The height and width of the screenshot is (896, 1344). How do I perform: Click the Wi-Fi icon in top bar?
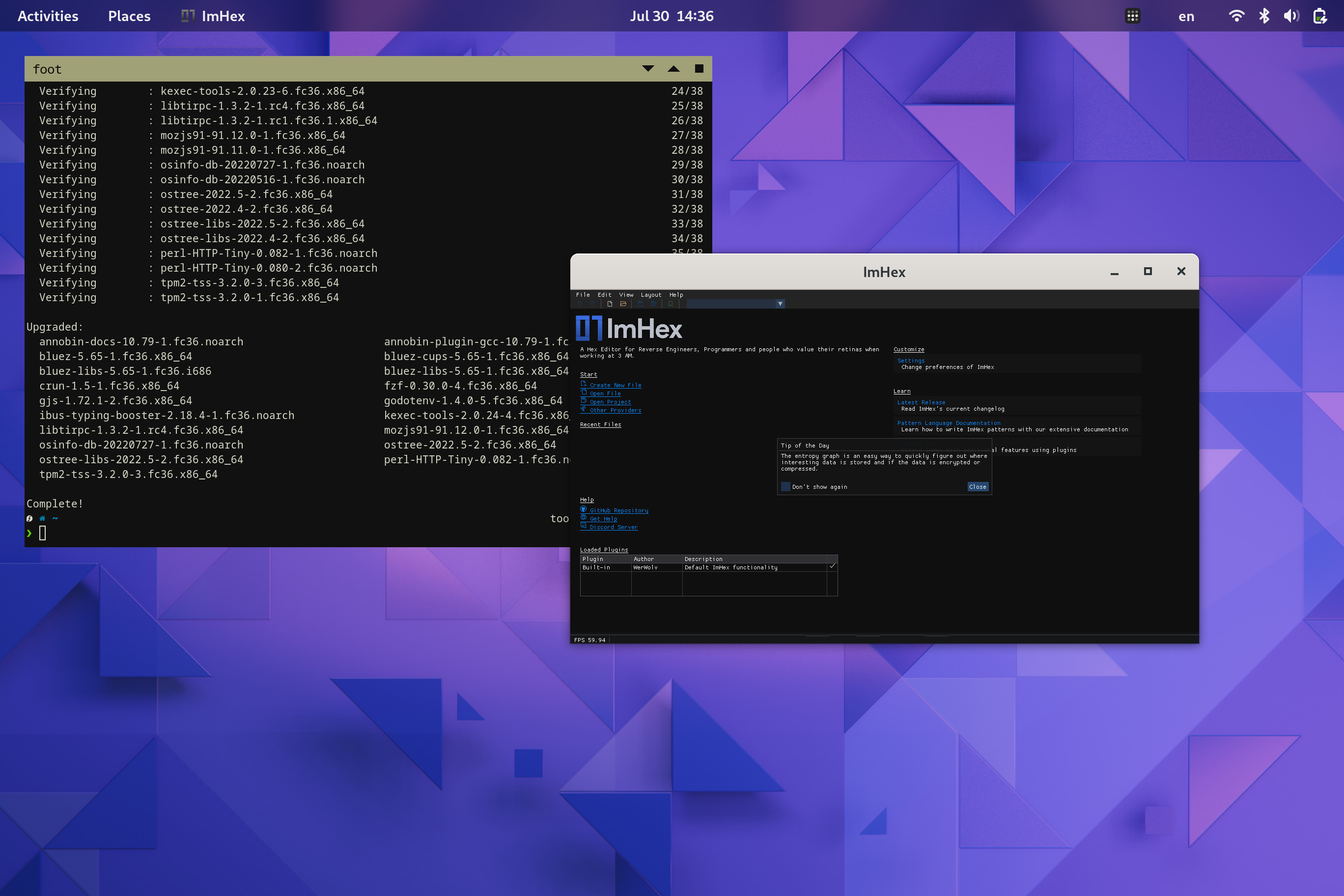click(x=1236, y=15)
